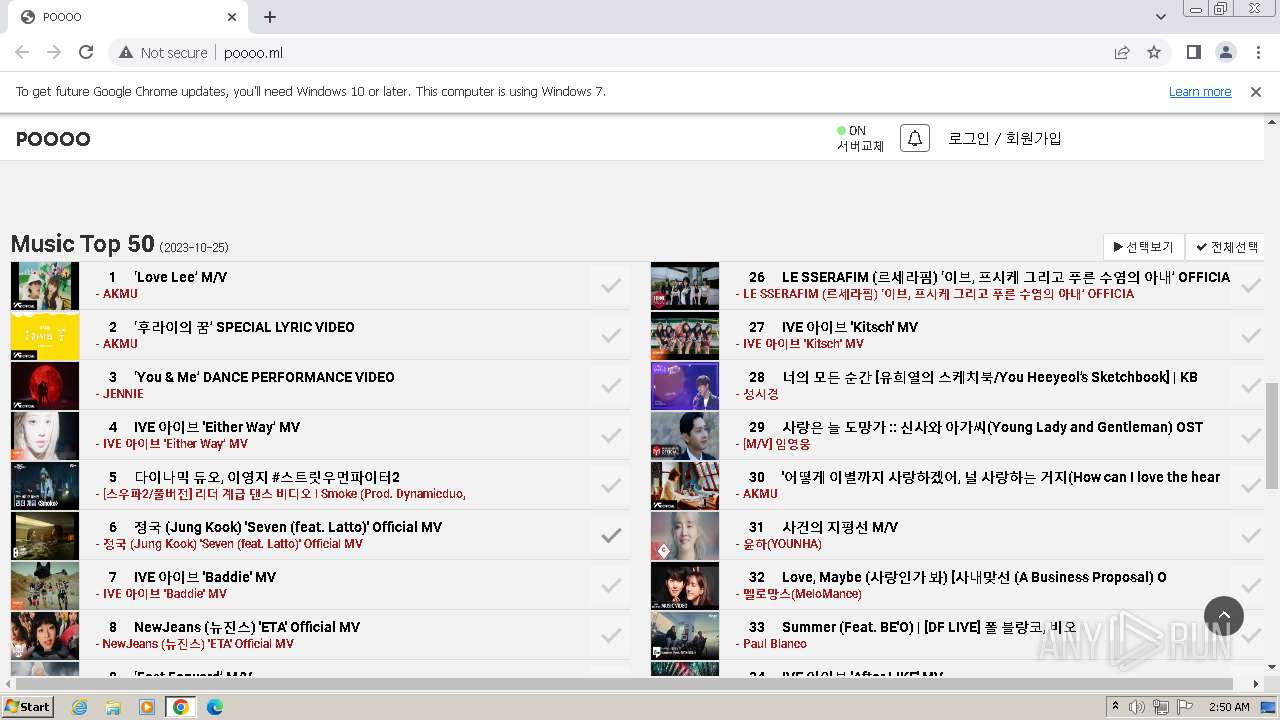
Task: Select Summer (Feat. BE'O) DF LIVE title
Action: [929, 627]
